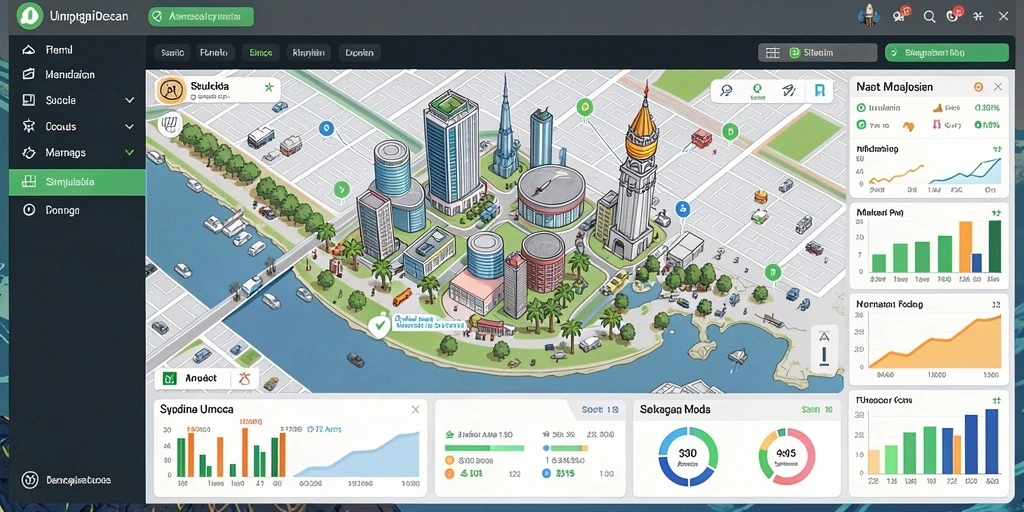Expand the Suocle sidebar item chevron
Screen dimensions: 1024x512
pyautogui.click(x=129, y=100)
